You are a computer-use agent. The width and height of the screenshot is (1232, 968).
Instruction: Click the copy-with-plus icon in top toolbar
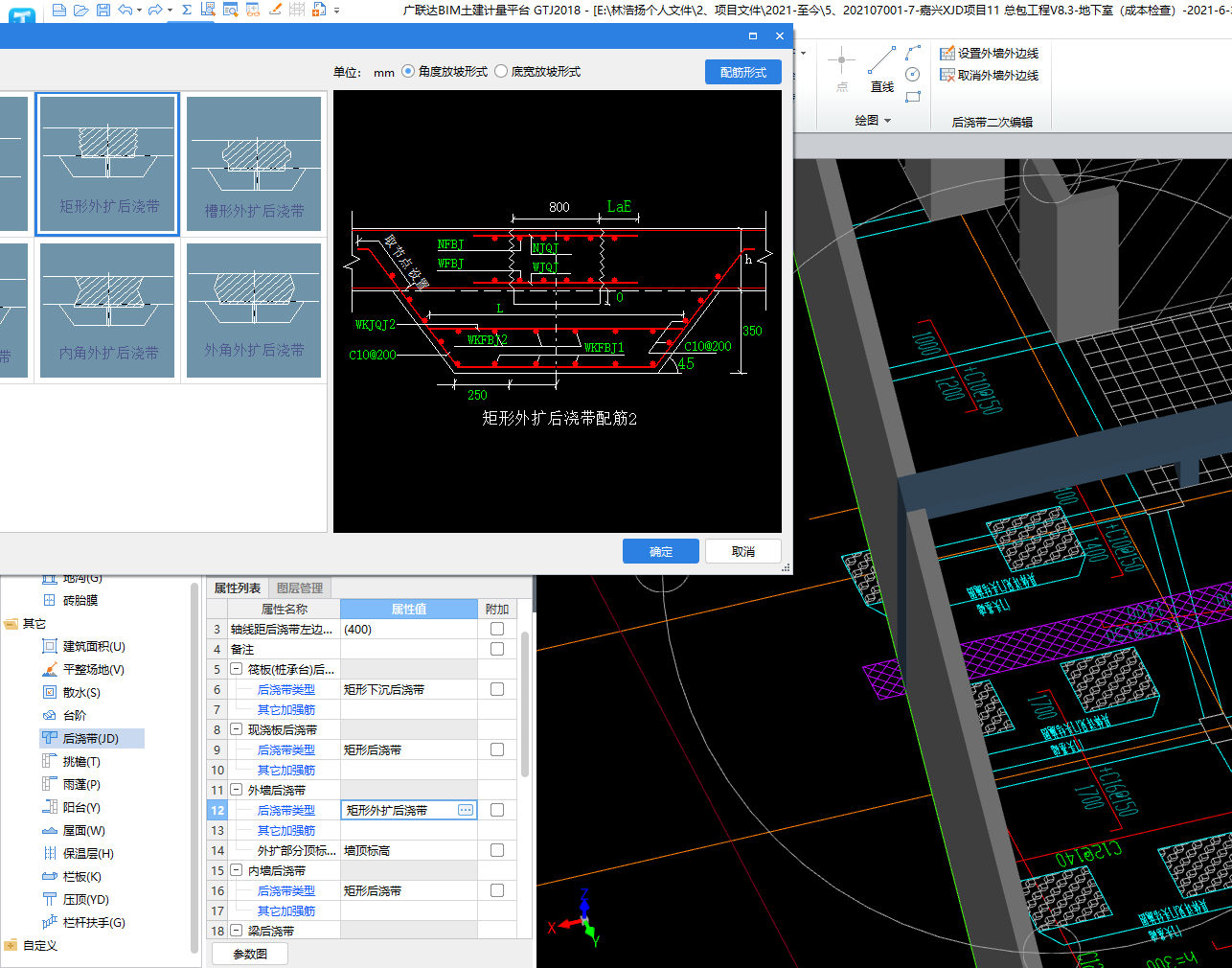[319, 10]
